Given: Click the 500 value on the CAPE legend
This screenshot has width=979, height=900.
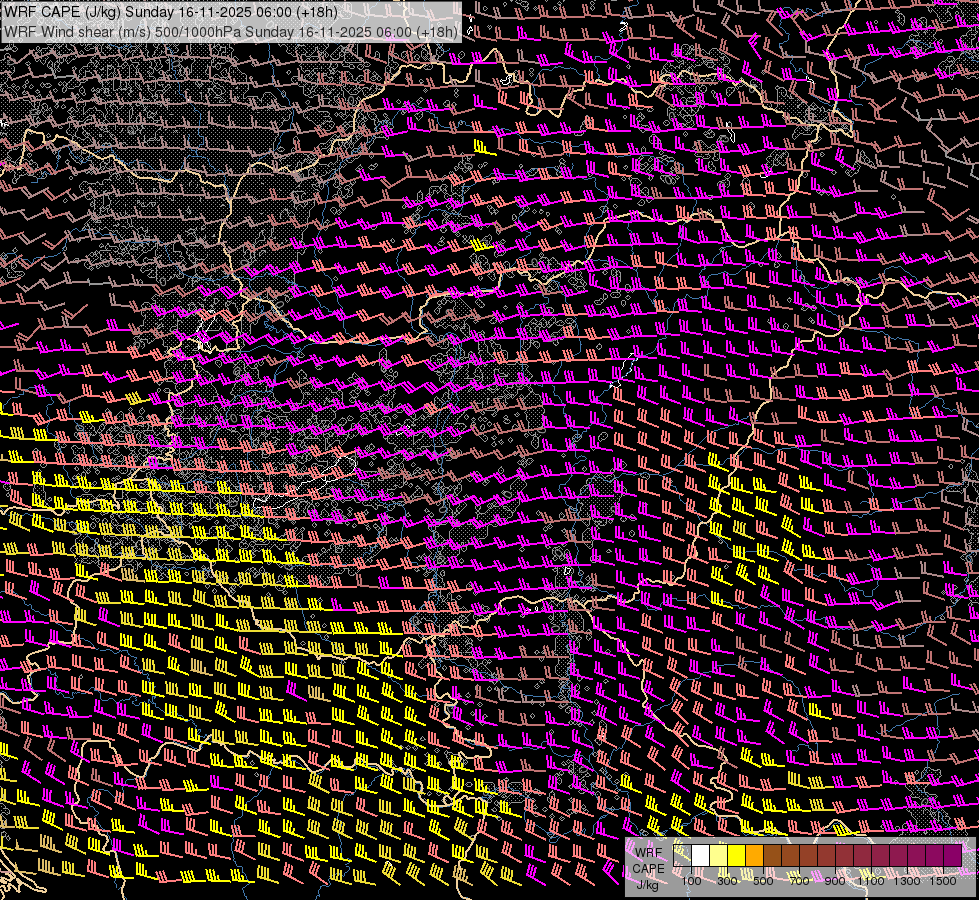Looking at the screenshot, I should [x=763, y=881].
